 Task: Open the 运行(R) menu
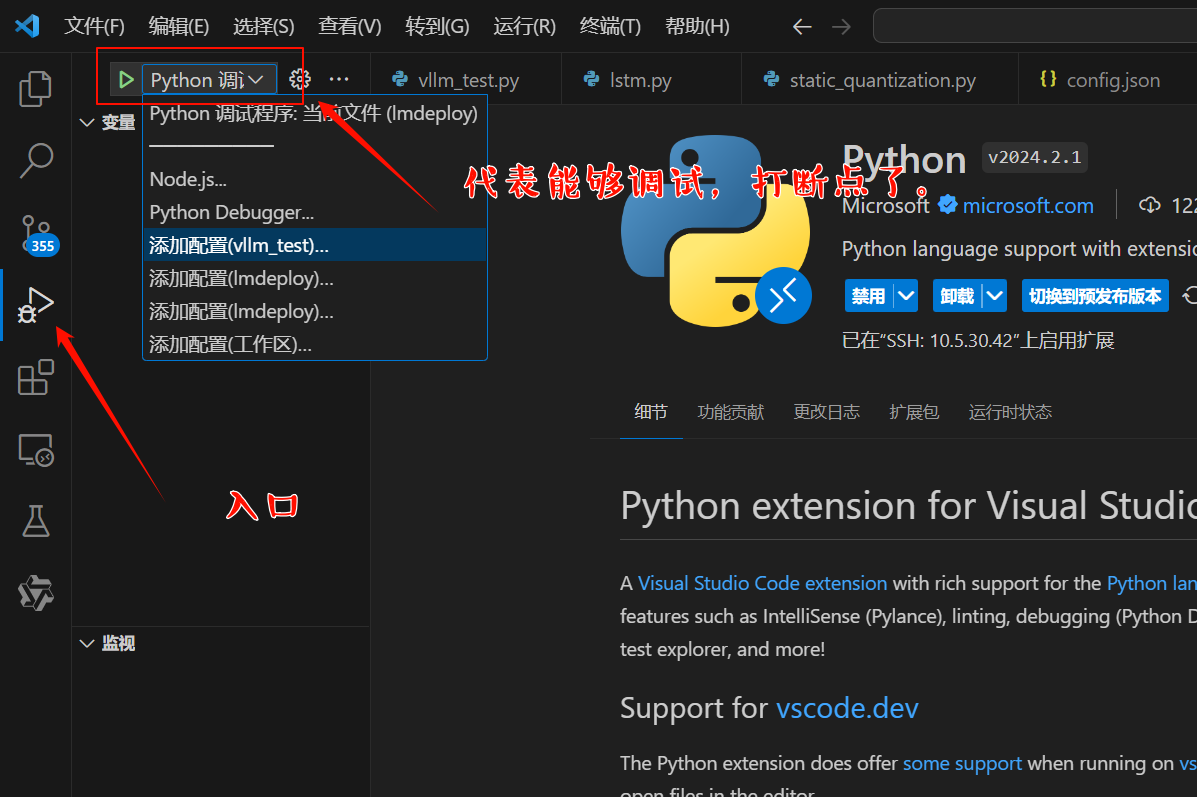[x=524, y=27]
